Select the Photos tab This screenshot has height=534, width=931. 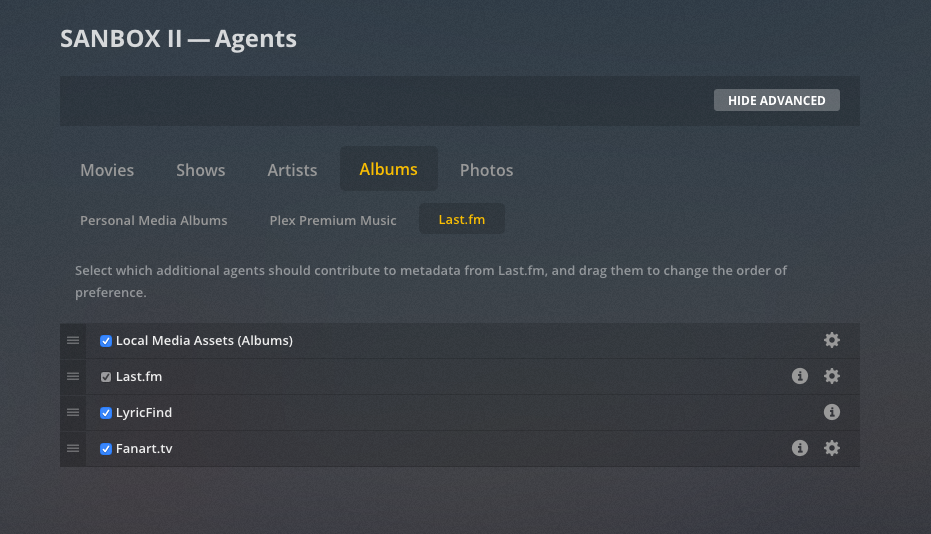click(486, 170)
